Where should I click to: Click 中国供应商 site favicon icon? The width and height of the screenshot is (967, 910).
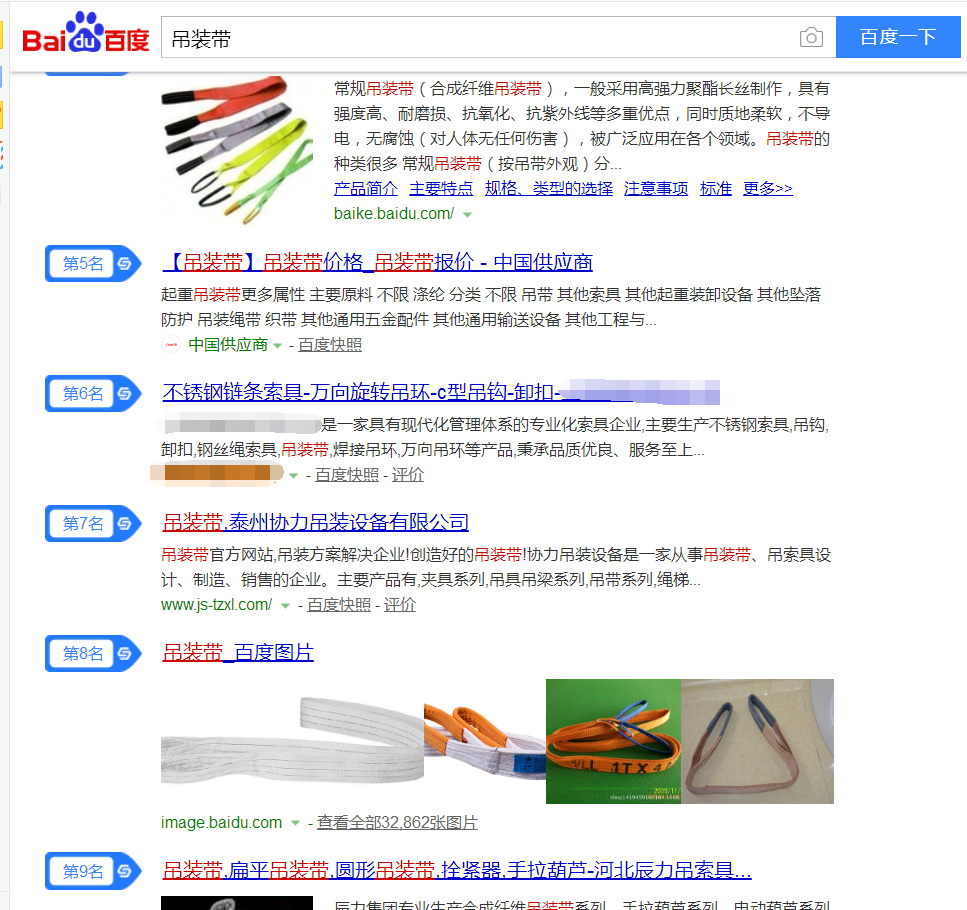pos(171,345)
